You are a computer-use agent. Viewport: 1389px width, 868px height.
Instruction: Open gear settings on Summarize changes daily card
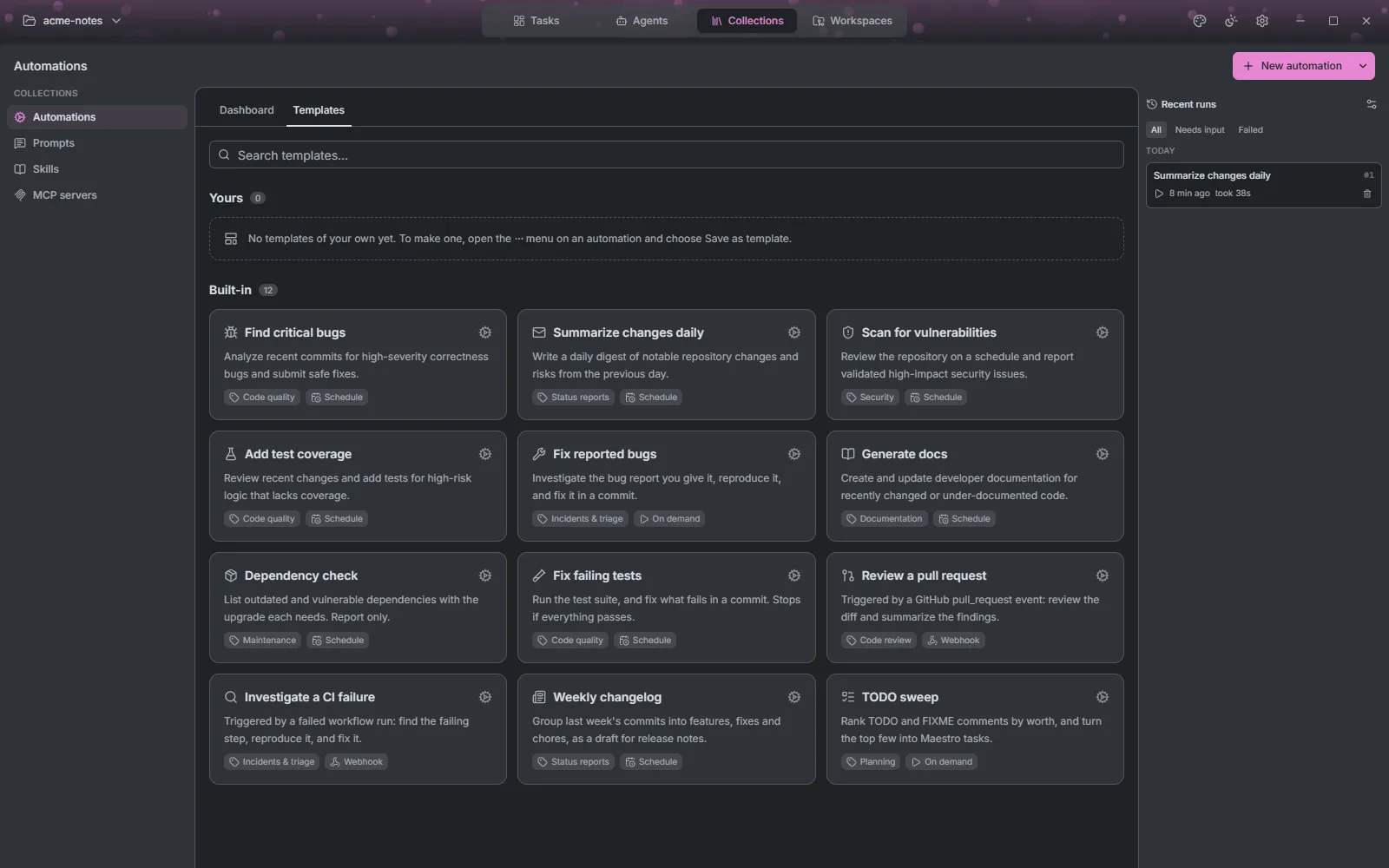[x=793, y=332]
